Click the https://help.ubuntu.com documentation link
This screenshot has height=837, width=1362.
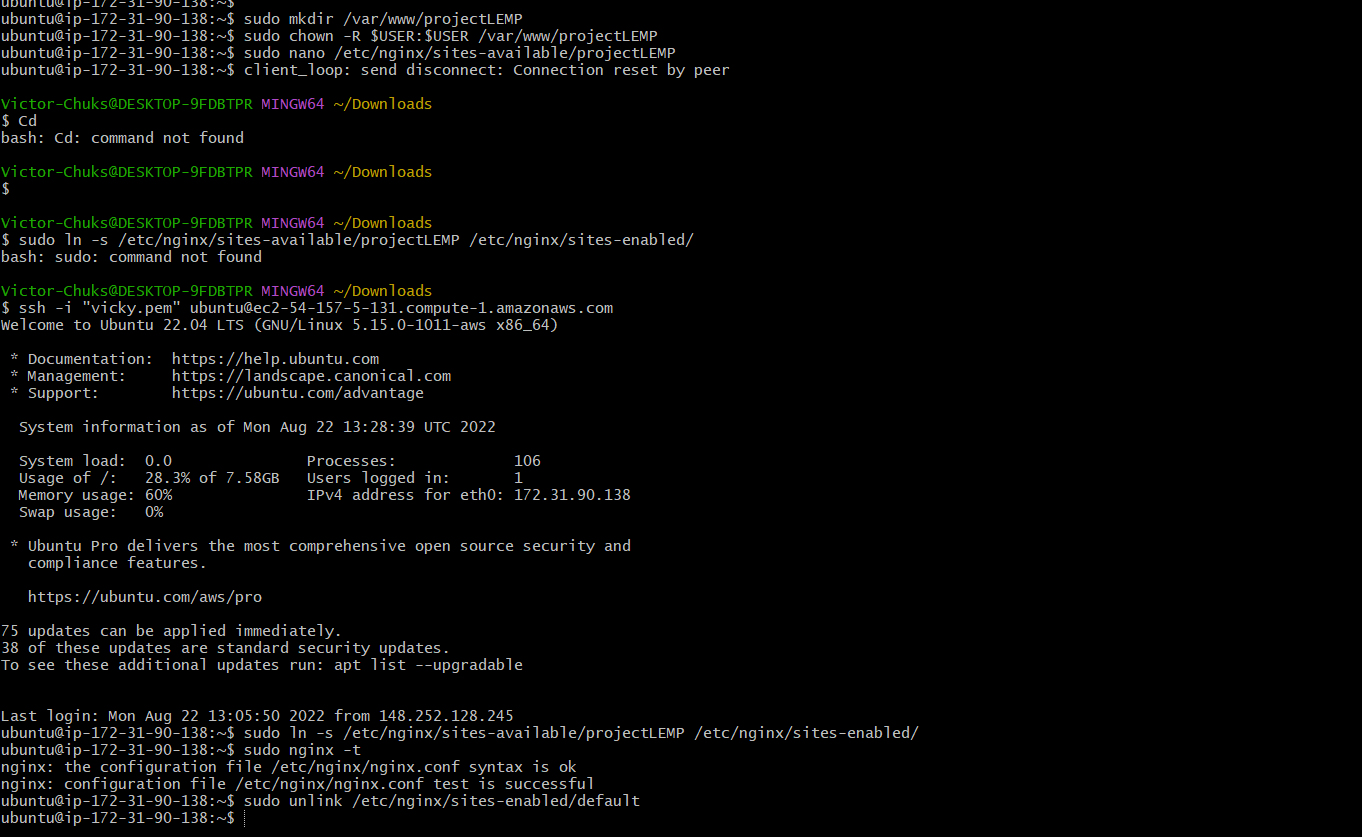(x=275, y=358)
